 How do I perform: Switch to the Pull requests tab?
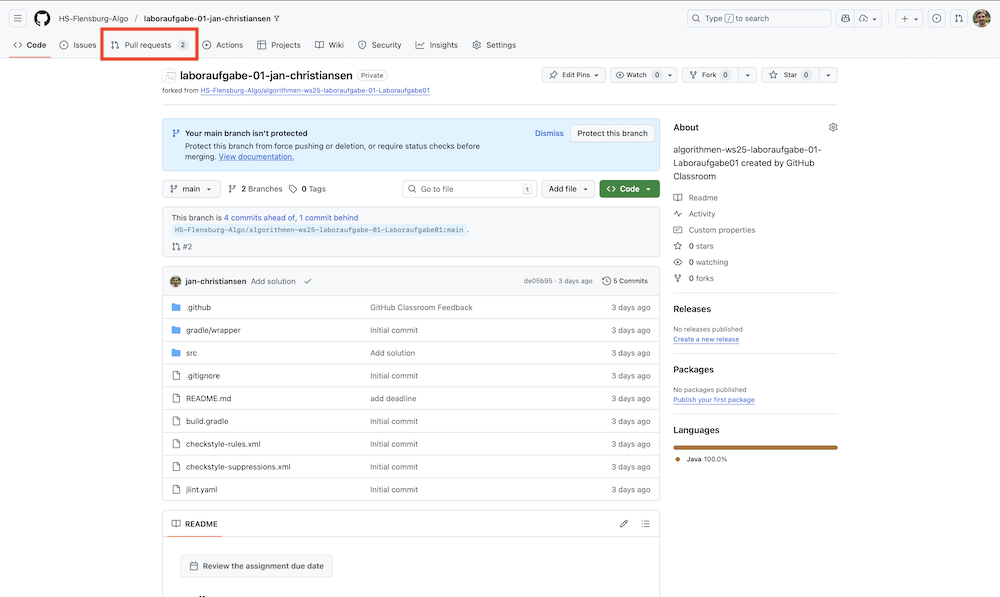click(x=149, y=45)
